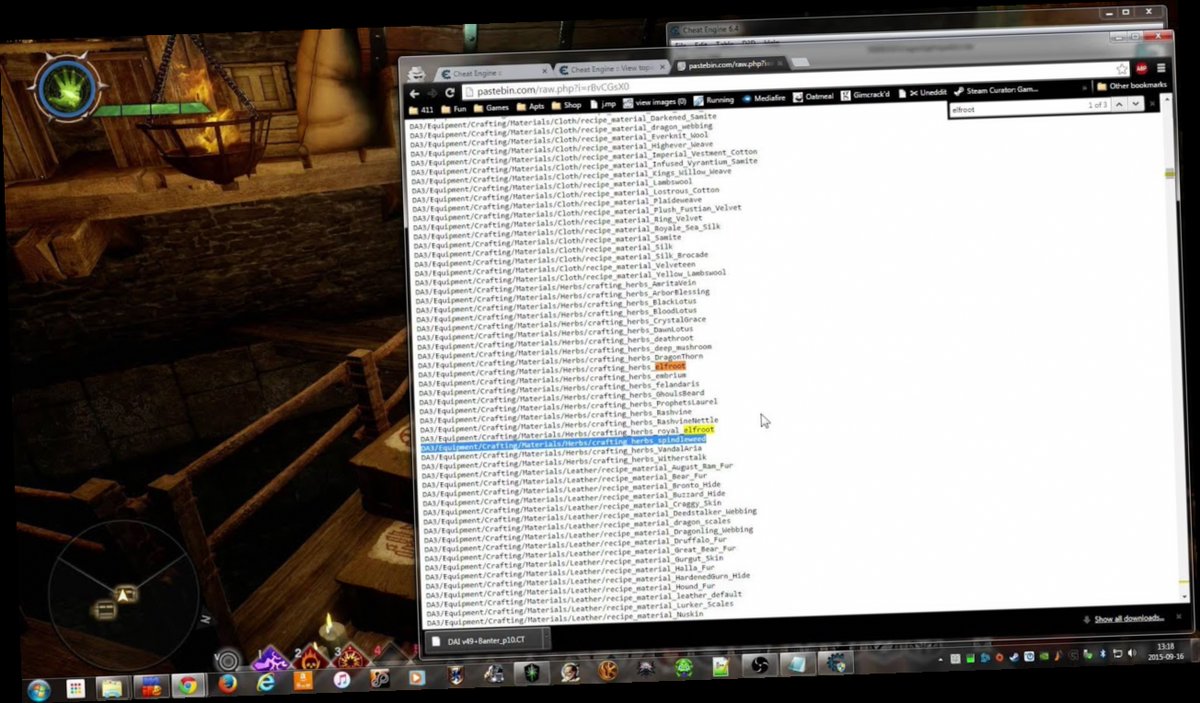Image resolution: width=1200 pixels, height=703 pixels.
Task: Jump to next find result arrow
Action: click(x=1135, y=104)
